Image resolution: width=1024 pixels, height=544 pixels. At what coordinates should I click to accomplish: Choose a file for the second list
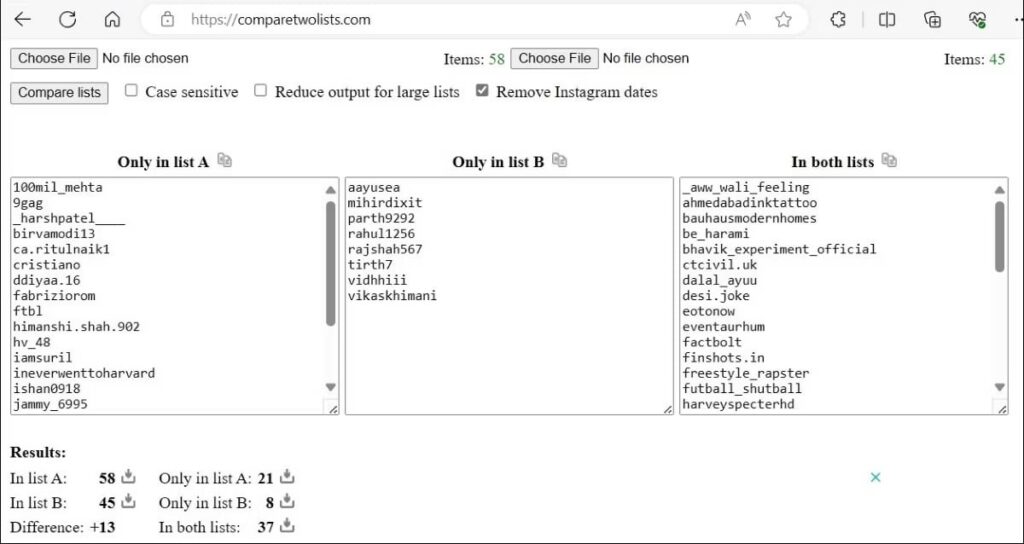tap(554, 58)
